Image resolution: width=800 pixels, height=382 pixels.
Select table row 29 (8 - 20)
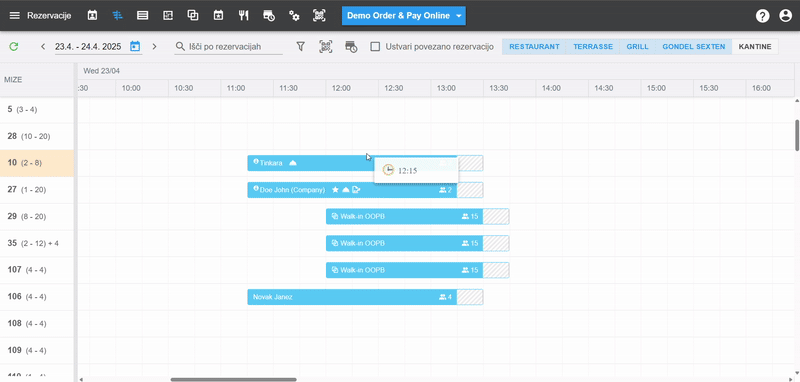(37, 216)
